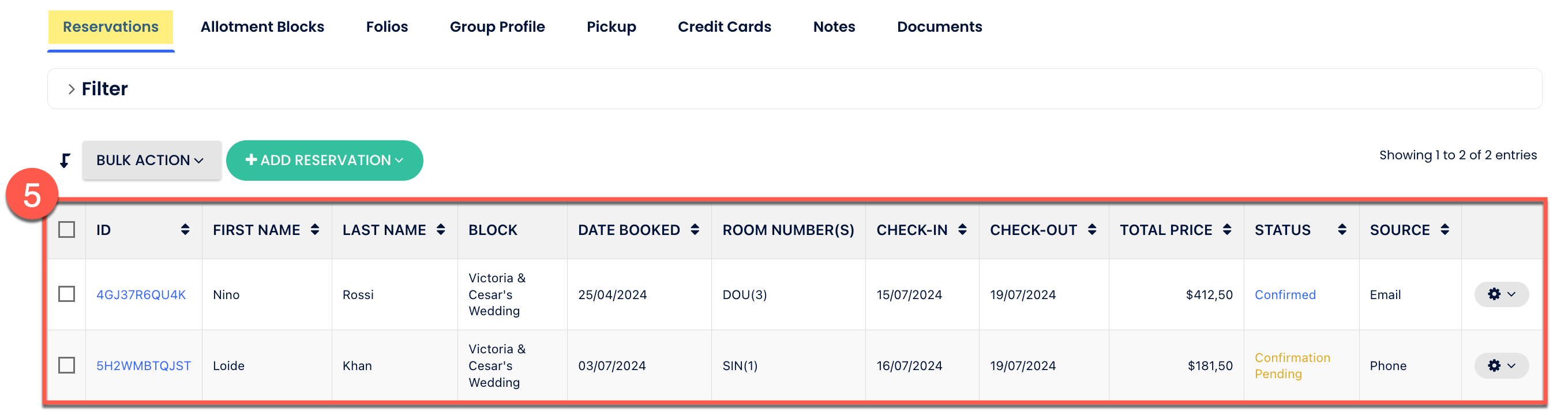The width and height of the screenshot is (1568, 418).
Task: Sort table by ID column arrows
Action: click(185, 230)
